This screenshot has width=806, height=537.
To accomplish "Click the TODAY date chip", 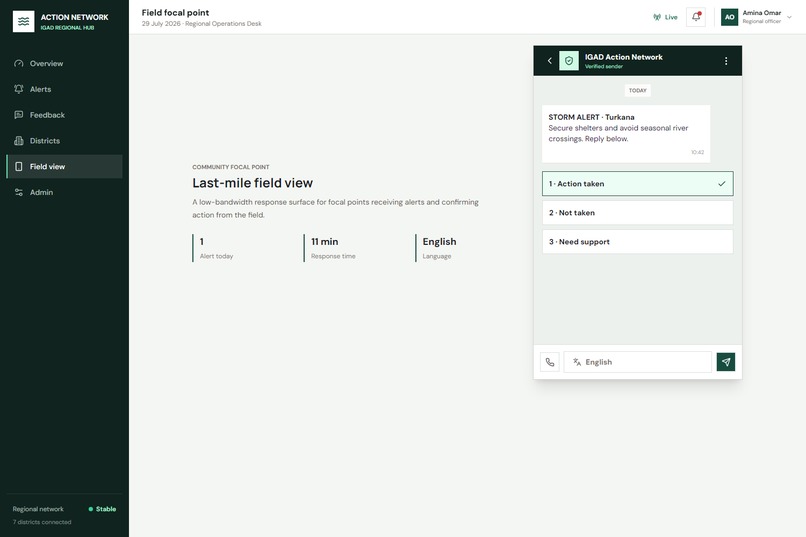I will (637, 90).
